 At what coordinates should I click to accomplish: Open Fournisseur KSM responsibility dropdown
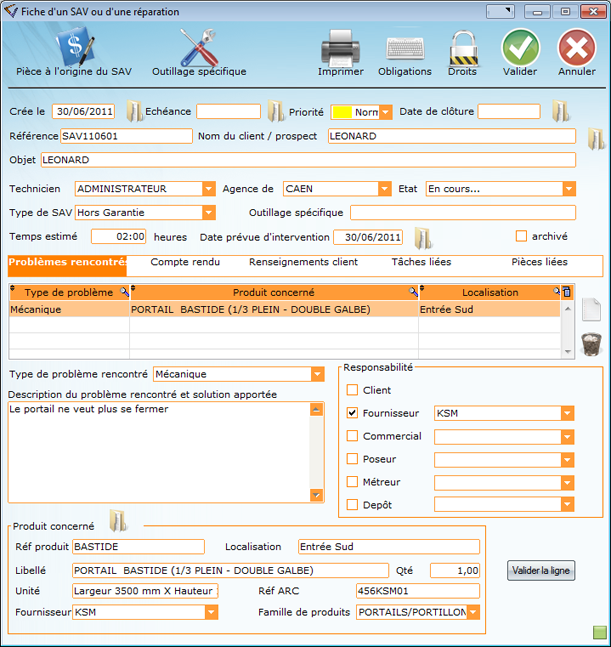(567, 413)
